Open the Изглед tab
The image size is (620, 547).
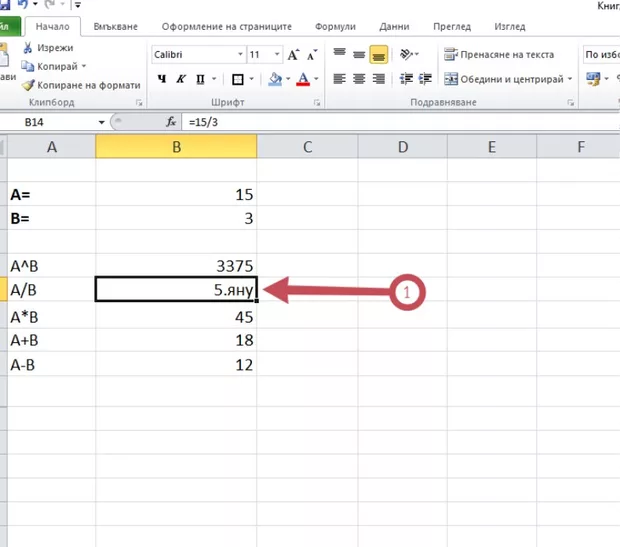click(510, 26)
